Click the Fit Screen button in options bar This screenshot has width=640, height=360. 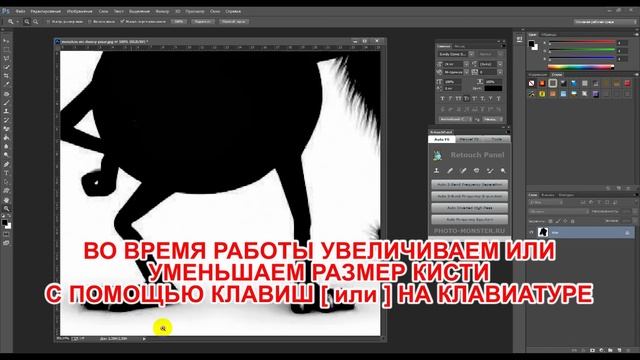click(203, 22)
